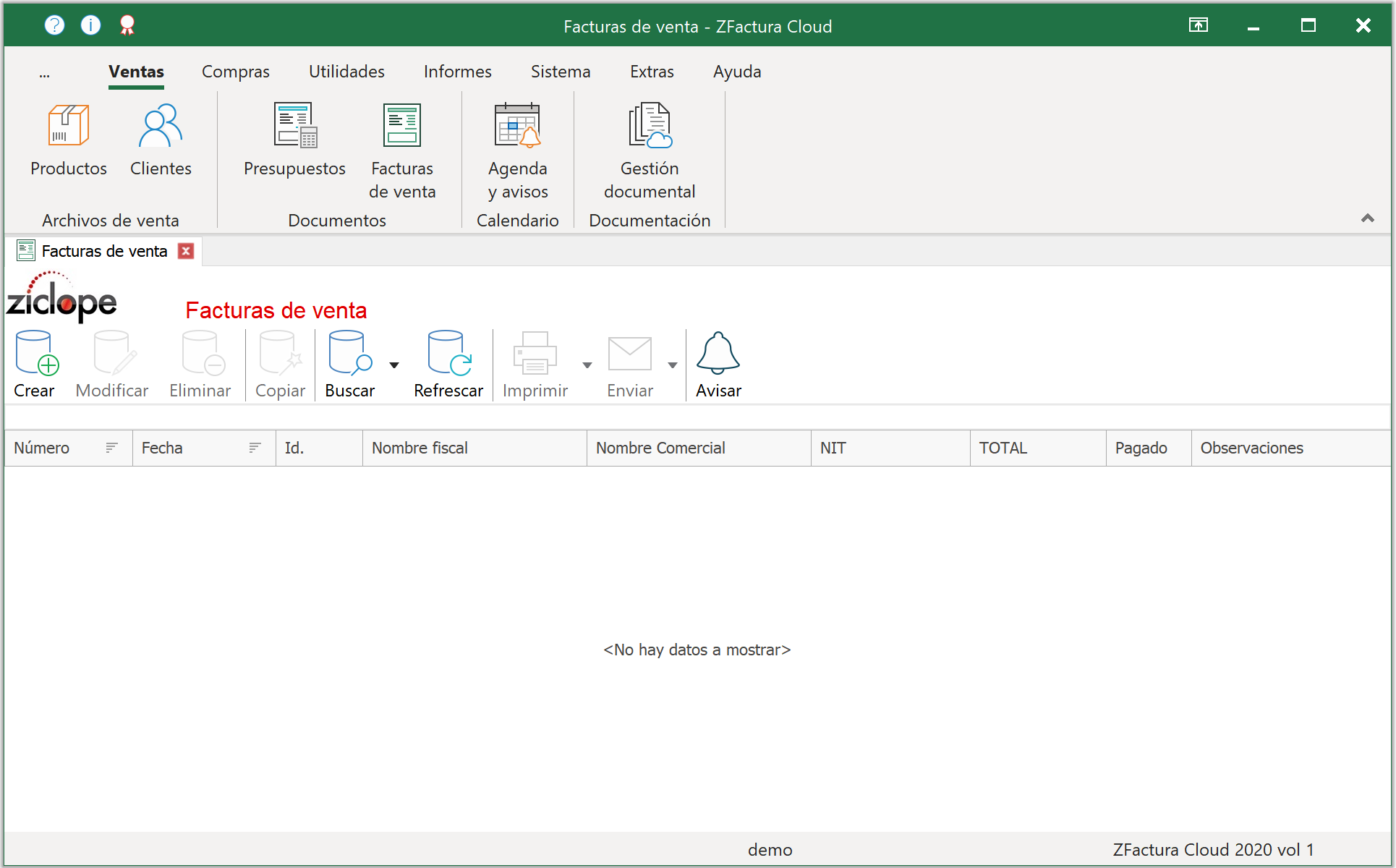Collapse the ribbon with chevron
1396x868 pixels.
pyautogui.click(x=1367, y=218)
